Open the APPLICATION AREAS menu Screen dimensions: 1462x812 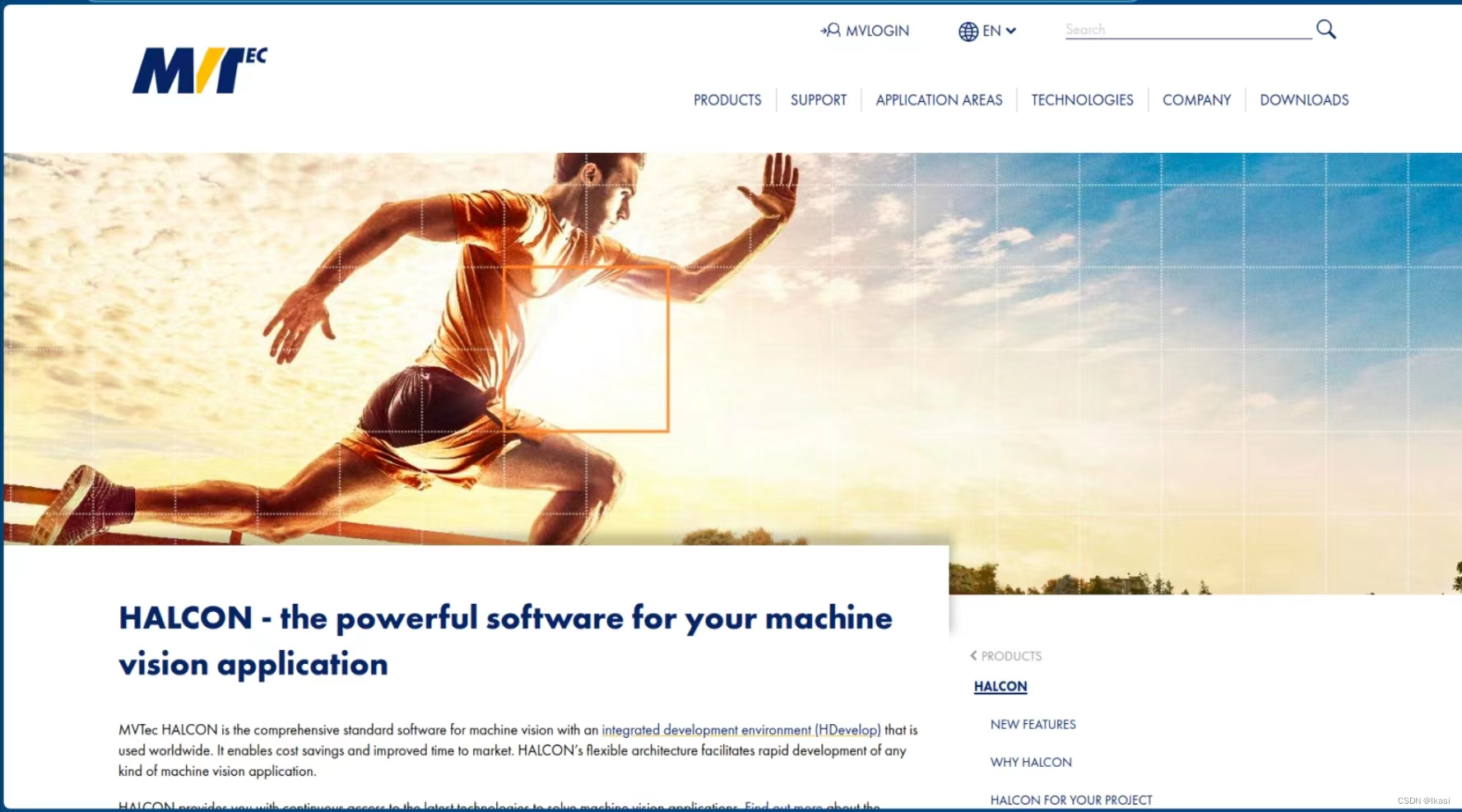tap(939, 100)
